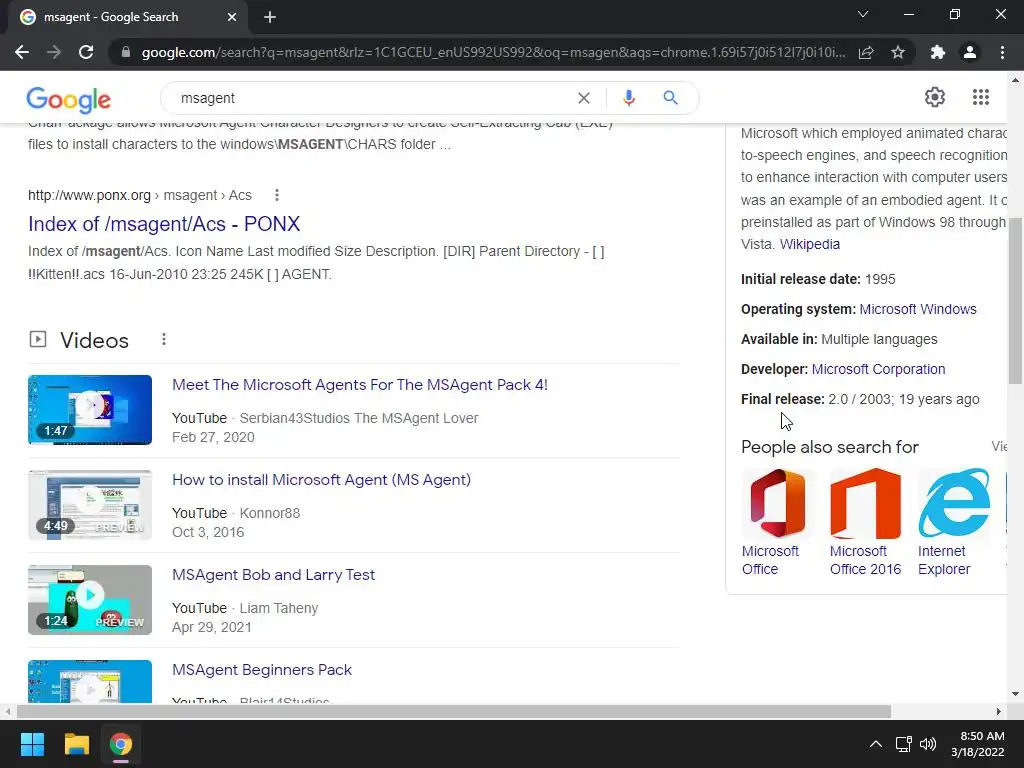Play the 4:49 video thumbnail
The width and height of the screenshot is (1024, 768).
coord(90,505)
